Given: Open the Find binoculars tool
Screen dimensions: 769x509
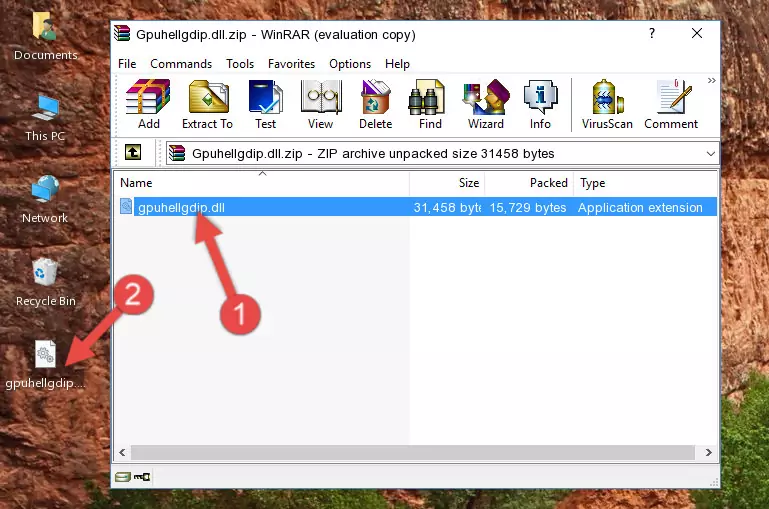Looking at the screenshot, I should tap(430, 104).
